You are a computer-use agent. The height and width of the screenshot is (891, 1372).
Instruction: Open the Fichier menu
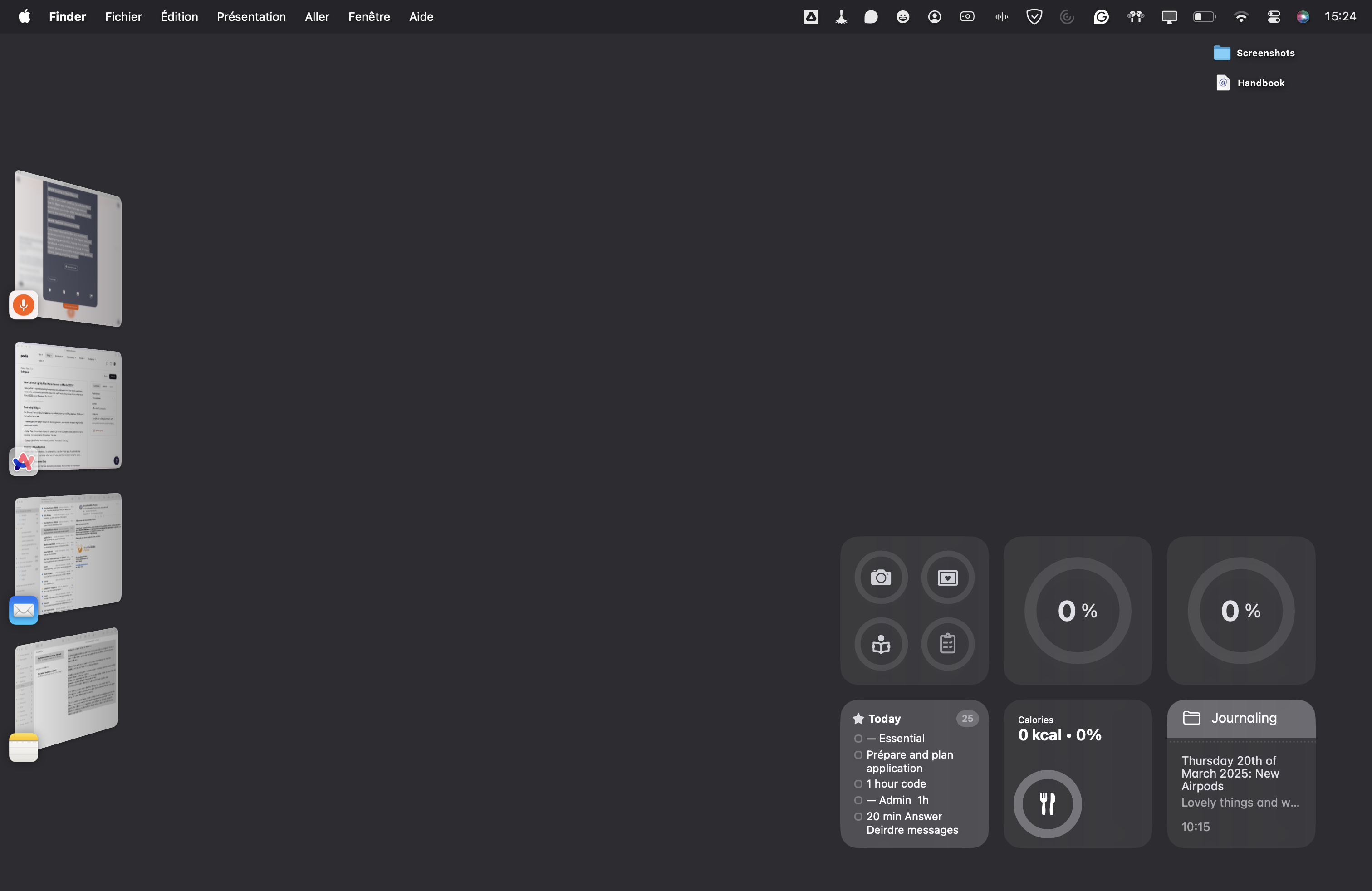tap(123, 17)
